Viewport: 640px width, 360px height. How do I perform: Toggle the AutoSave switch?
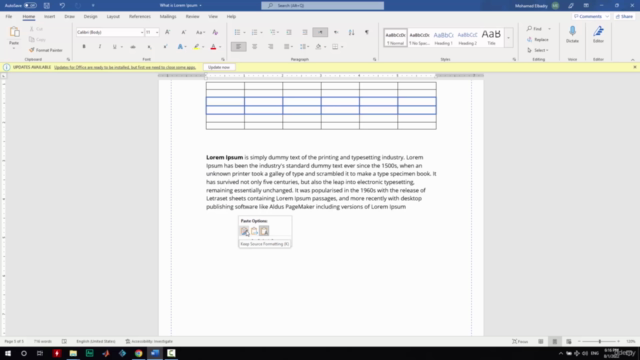pos(30,5)
